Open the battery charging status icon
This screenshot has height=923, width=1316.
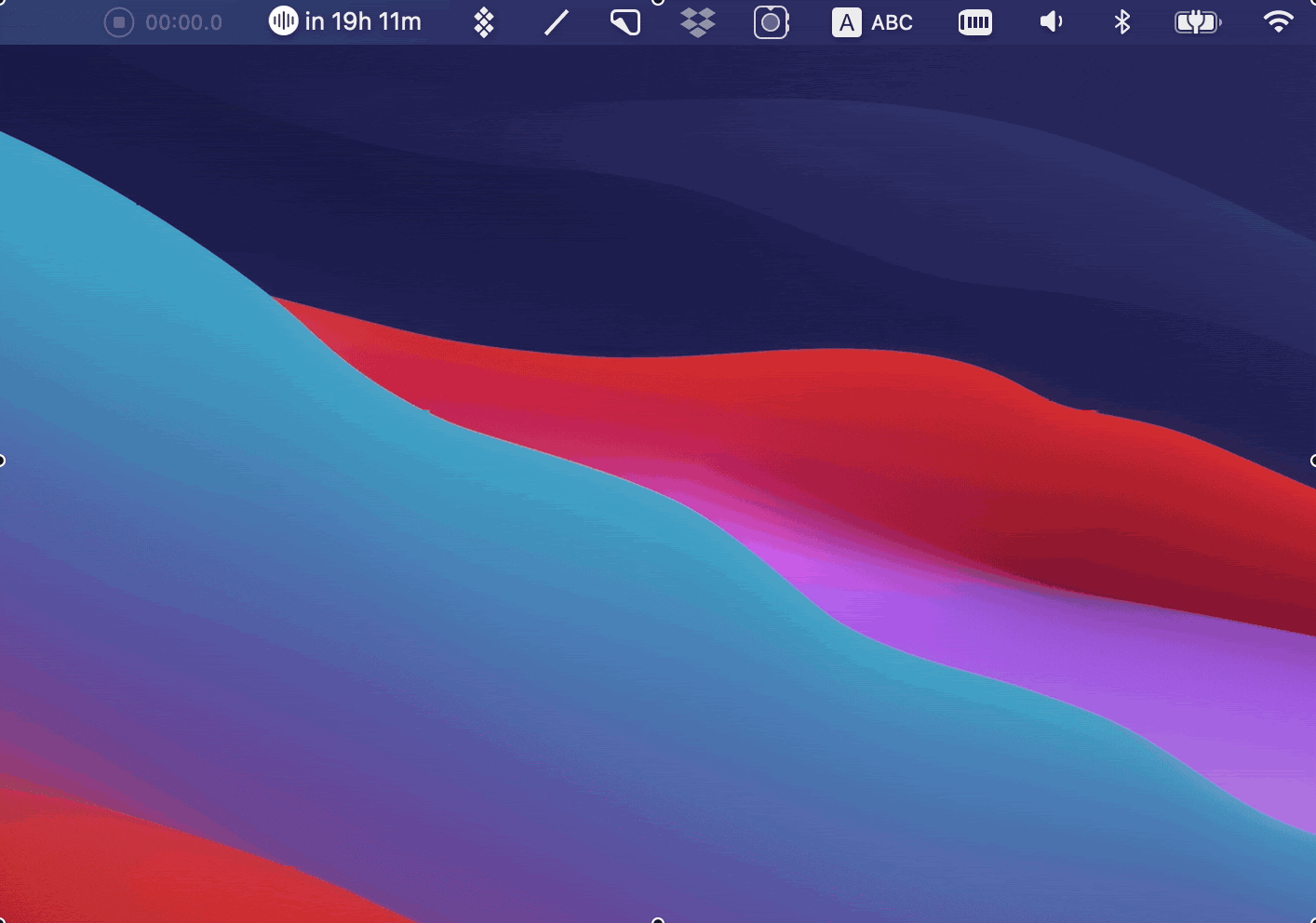point(1199,21)
